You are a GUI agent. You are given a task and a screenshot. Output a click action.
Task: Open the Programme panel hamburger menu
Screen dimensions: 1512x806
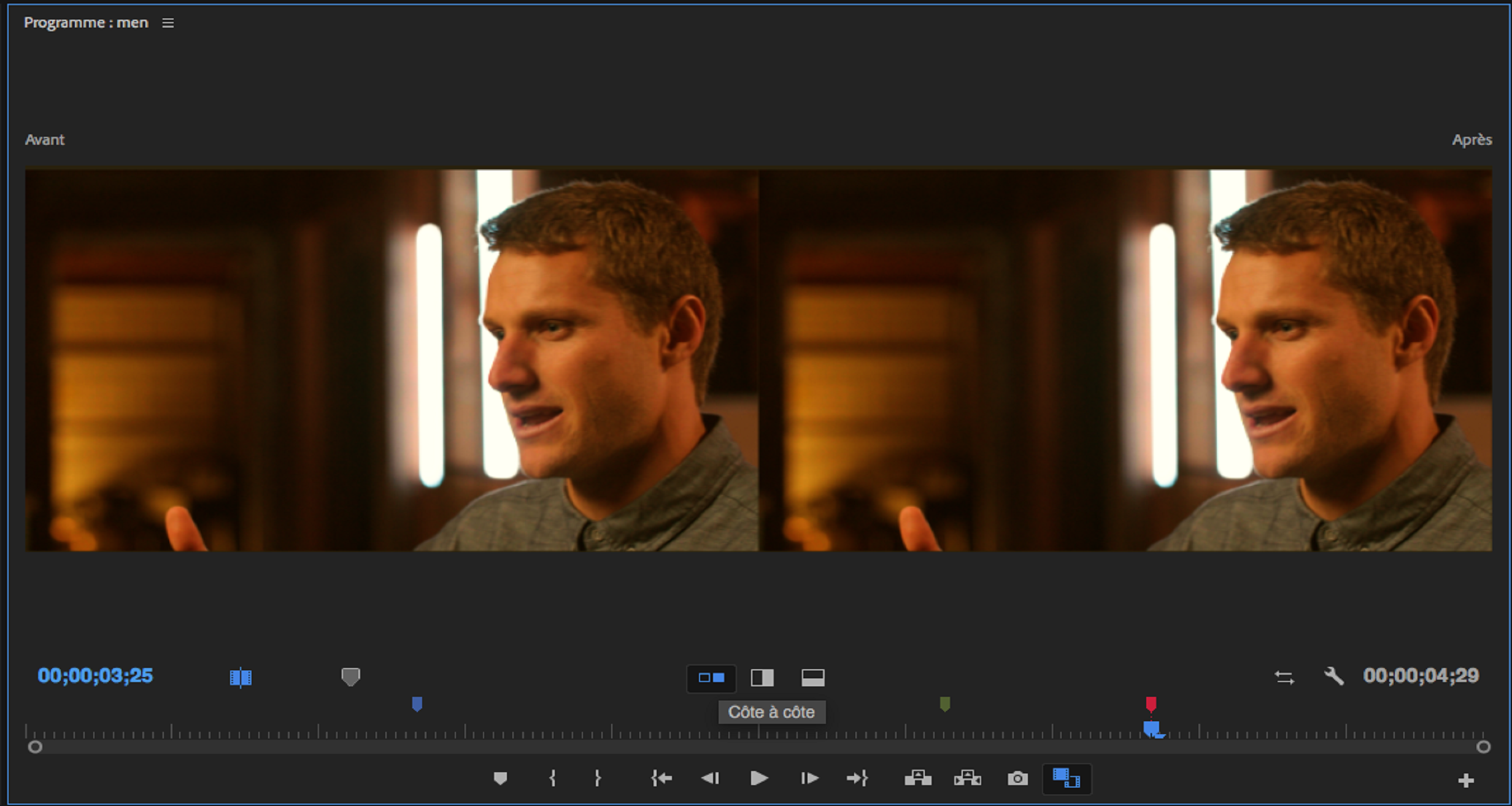tap(168, 23)
